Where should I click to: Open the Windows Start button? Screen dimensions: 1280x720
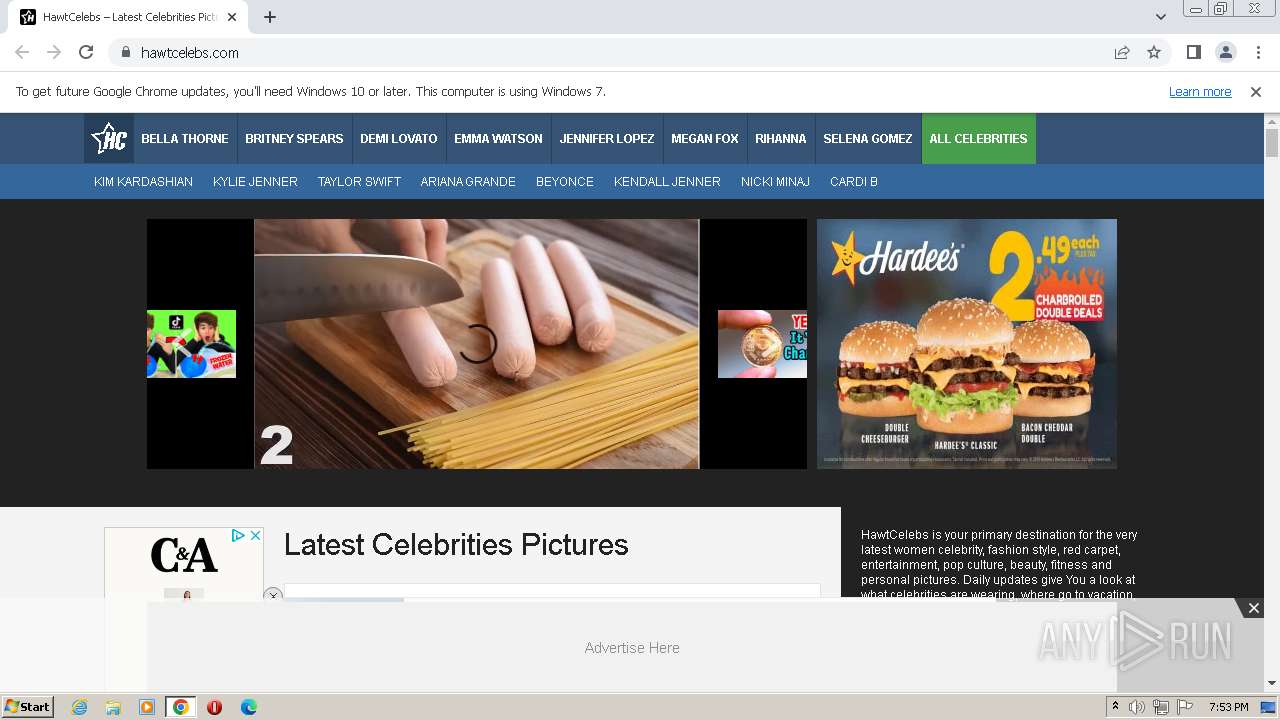pos(27,707)
